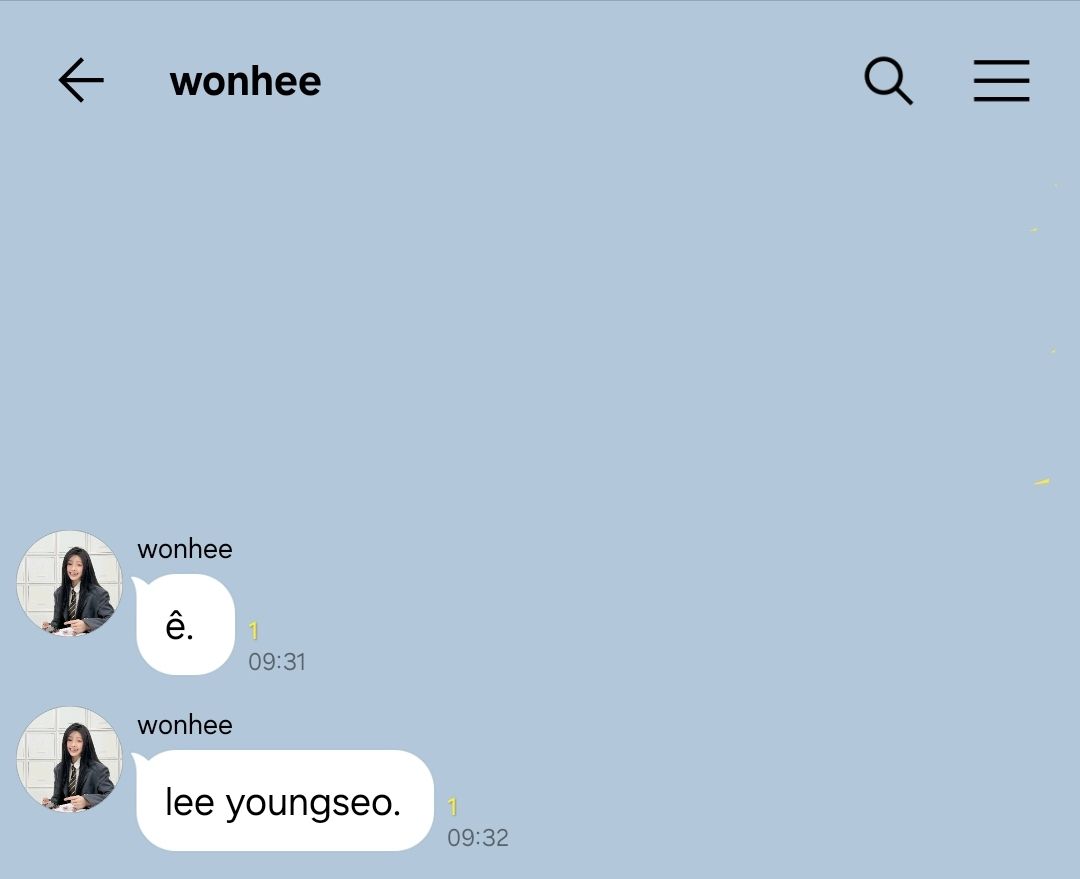This screenshot has height=879, width=1080.
Task: Select the "ê." message bubble
Action: point(185,624)
